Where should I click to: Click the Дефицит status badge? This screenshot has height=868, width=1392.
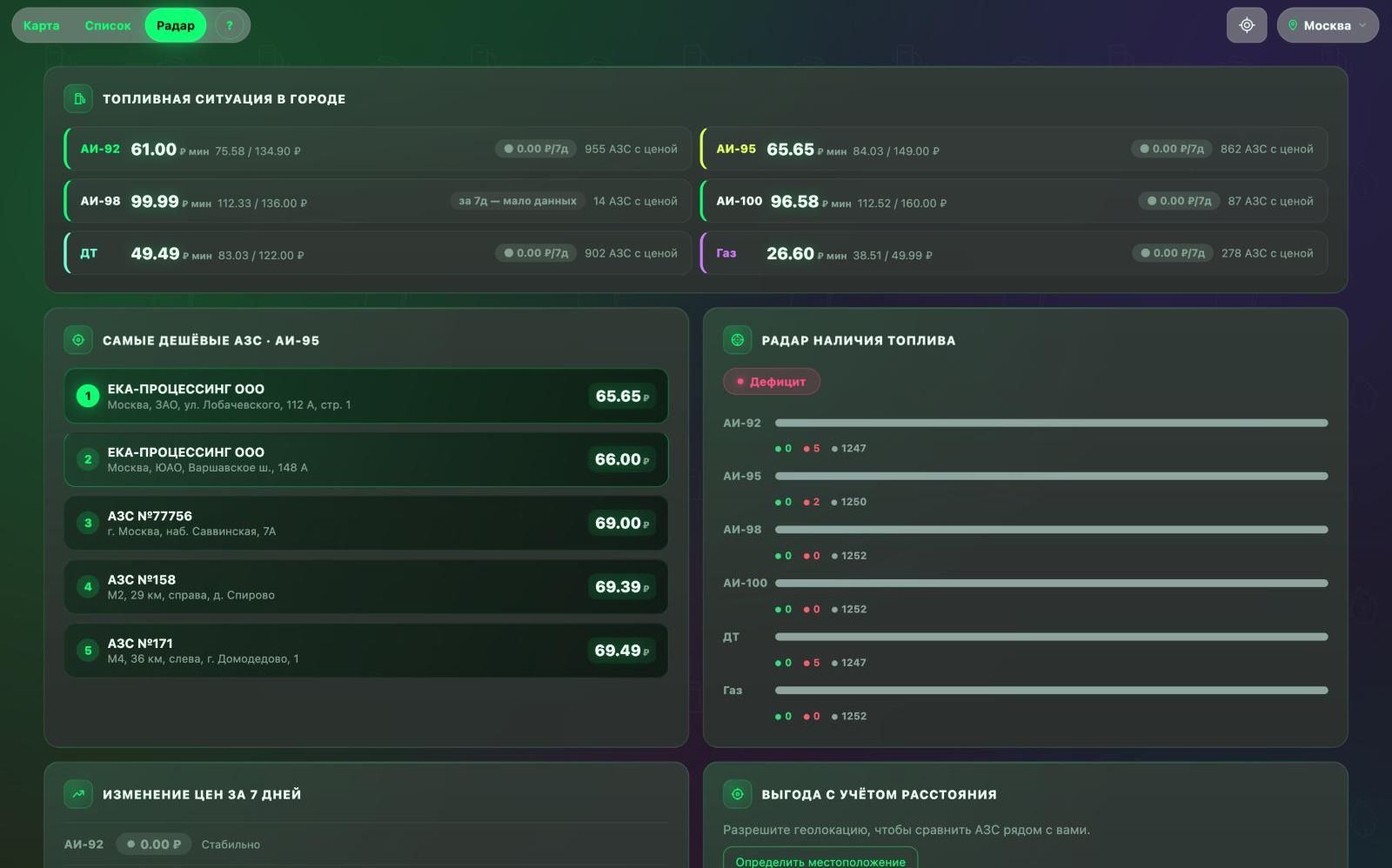pyautogui.click(x=772, y=382)
